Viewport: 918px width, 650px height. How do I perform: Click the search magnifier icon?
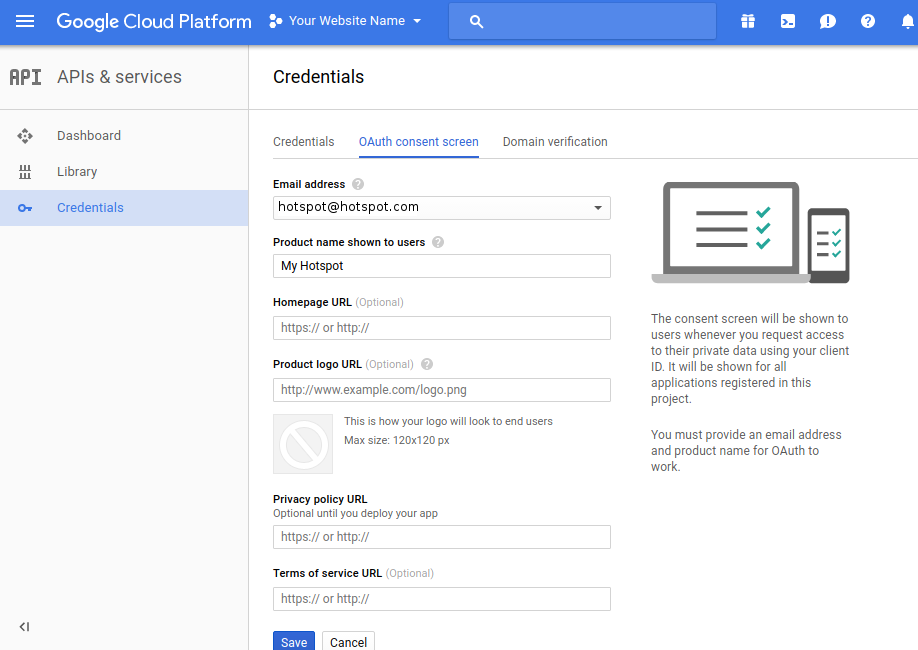coord(477,22)
